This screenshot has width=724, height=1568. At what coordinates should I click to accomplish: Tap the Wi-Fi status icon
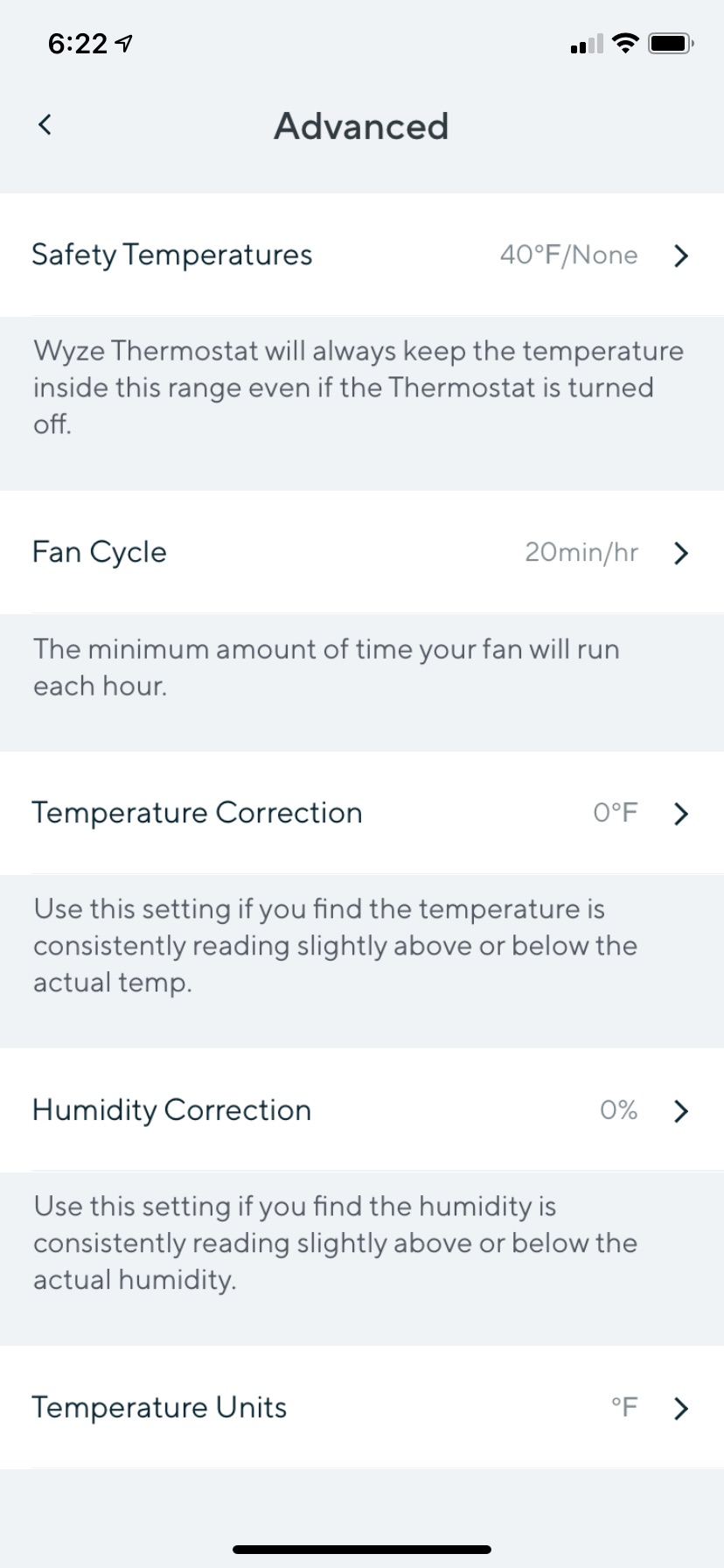(x=625, y=43)
